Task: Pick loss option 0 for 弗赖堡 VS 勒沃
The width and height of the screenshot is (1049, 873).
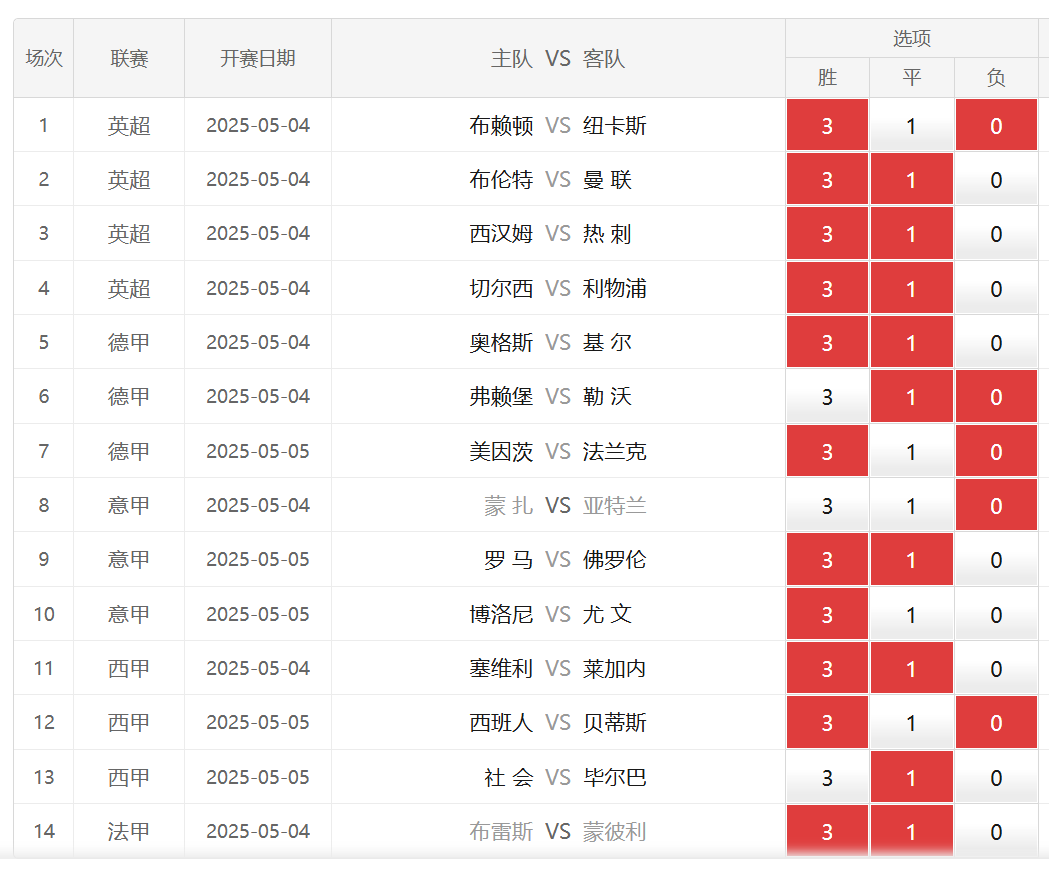Action: coord(996,397)
